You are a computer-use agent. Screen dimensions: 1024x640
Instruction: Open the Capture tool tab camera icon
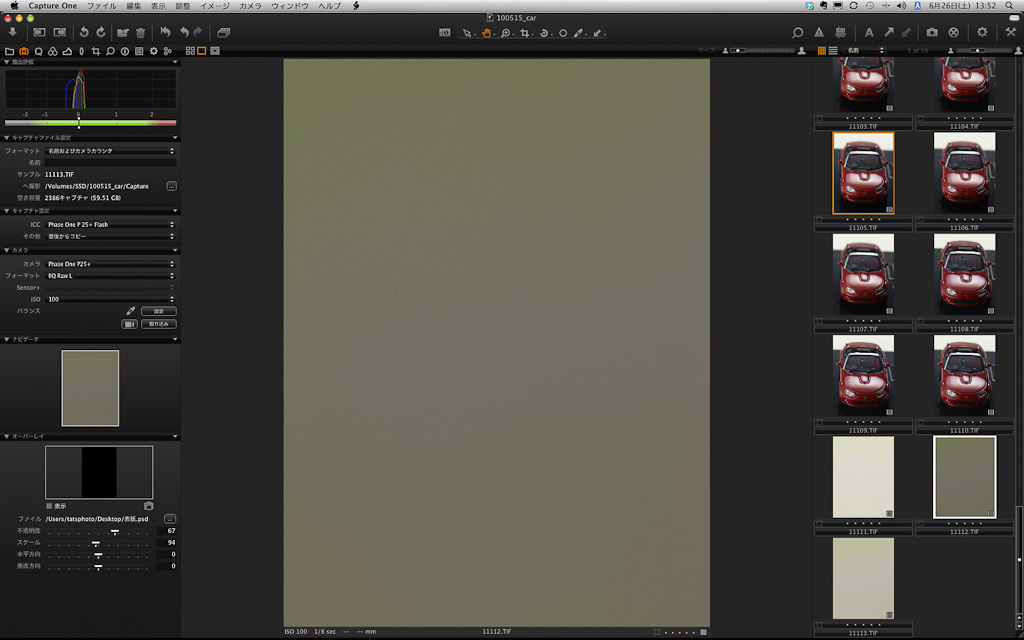pos(24,50)
